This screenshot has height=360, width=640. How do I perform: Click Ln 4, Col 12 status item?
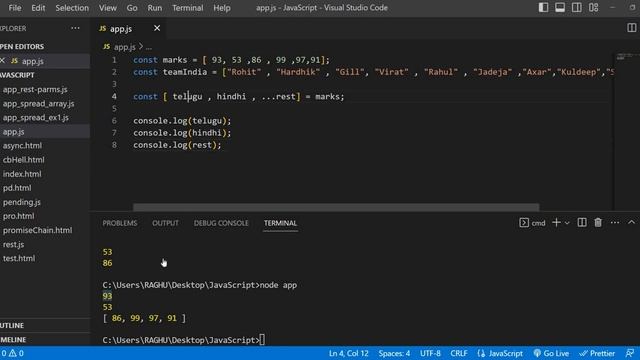tap(349, 353)
